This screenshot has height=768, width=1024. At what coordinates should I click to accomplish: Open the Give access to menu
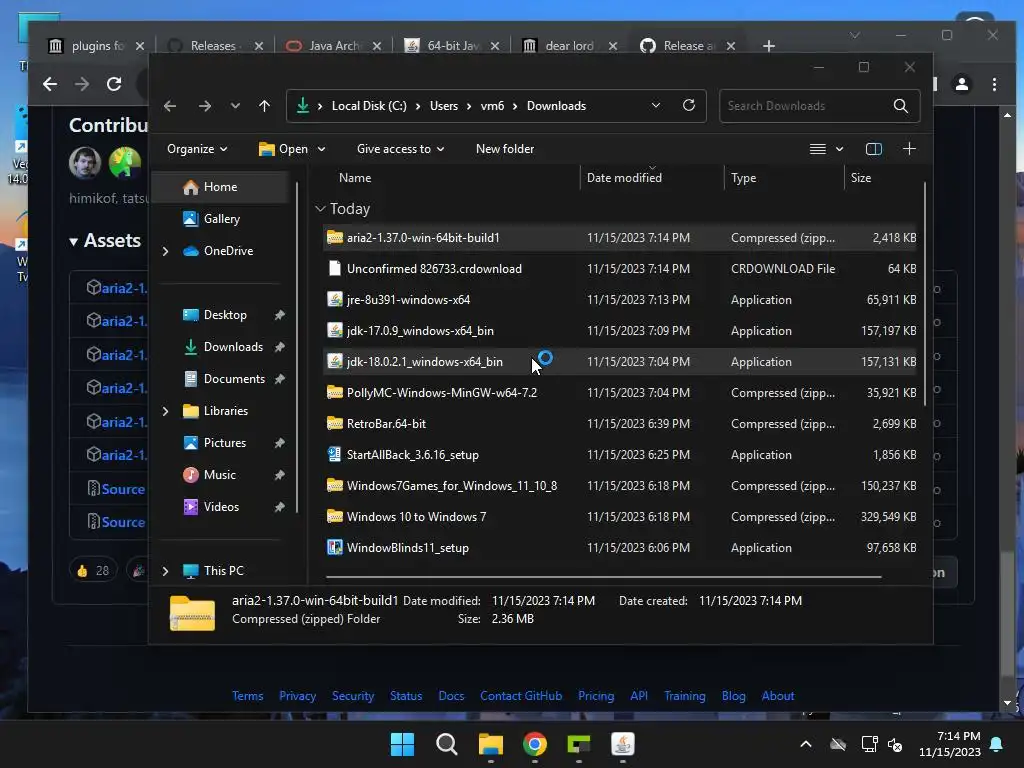pyautogui.click(x=400, y=149)
